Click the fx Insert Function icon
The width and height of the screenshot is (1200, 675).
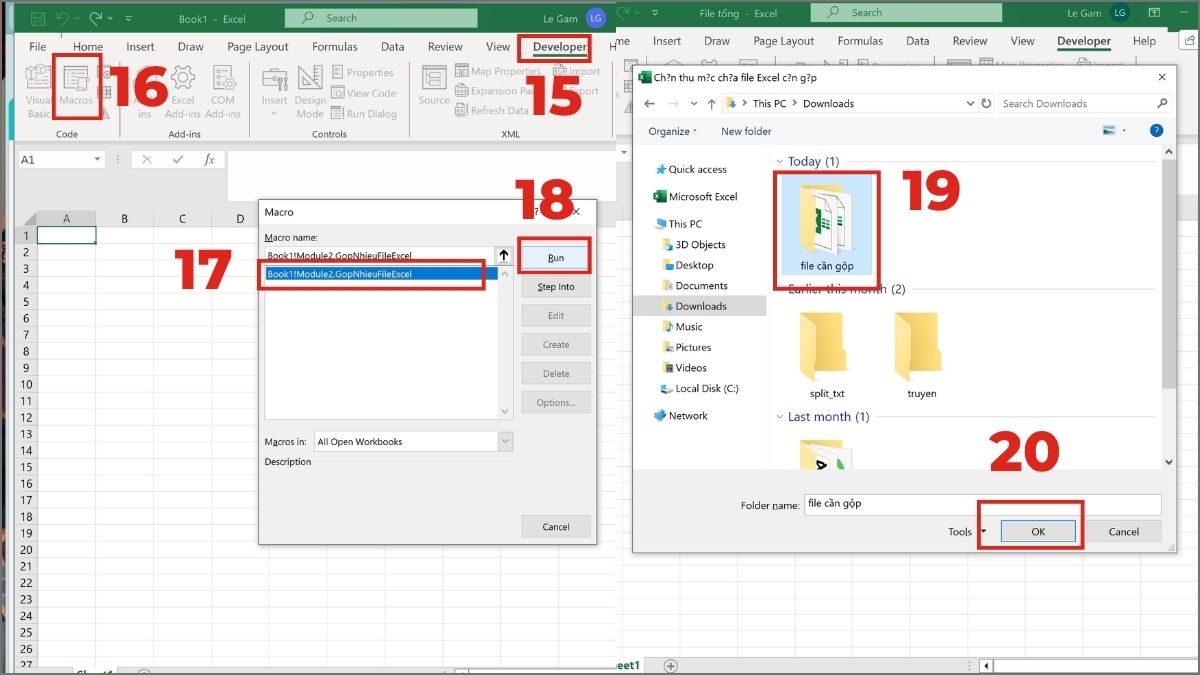pos(209,159)
